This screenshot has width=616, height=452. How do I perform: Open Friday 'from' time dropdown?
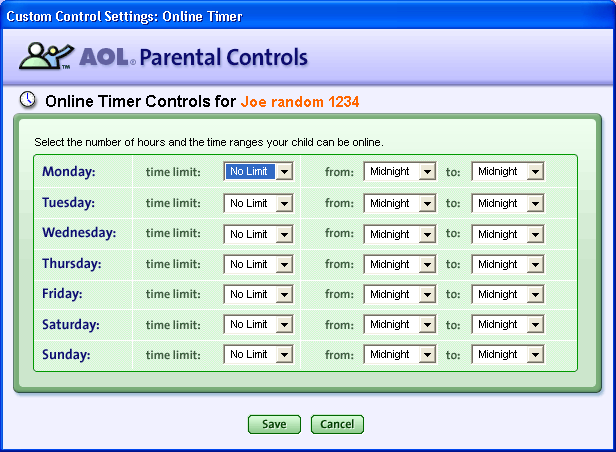(x=400, y=294)
